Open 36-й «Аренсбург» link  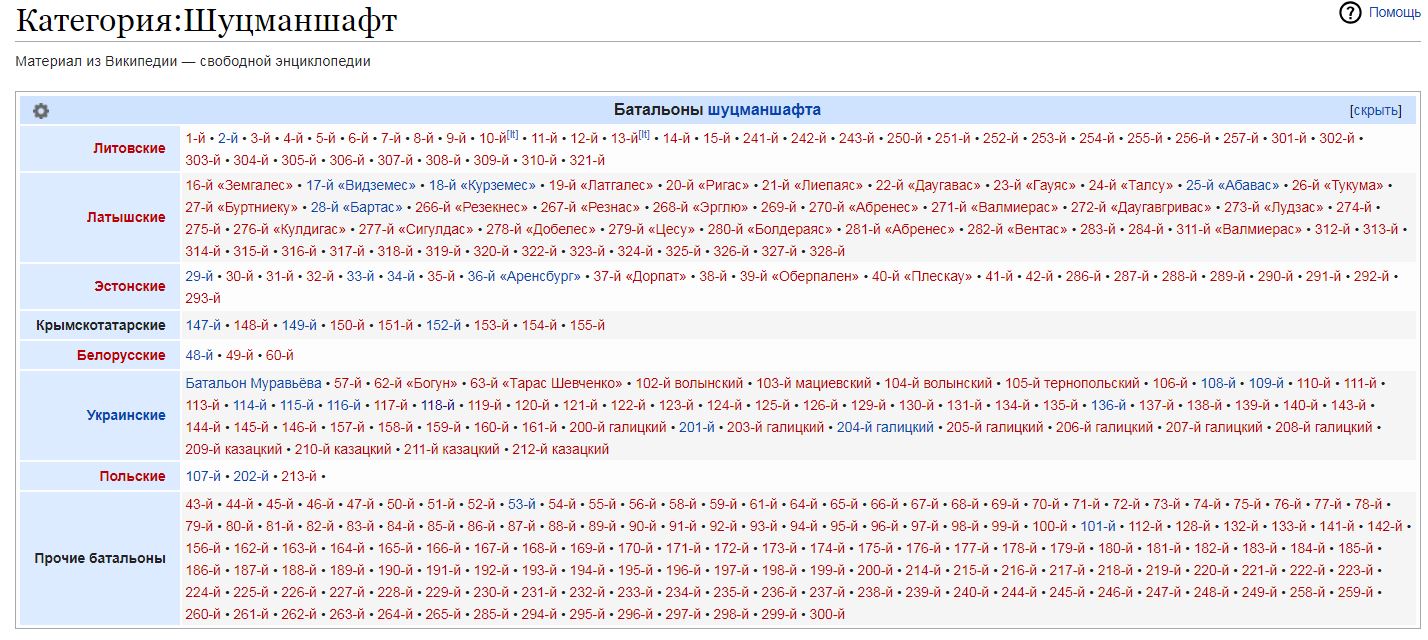524,276
